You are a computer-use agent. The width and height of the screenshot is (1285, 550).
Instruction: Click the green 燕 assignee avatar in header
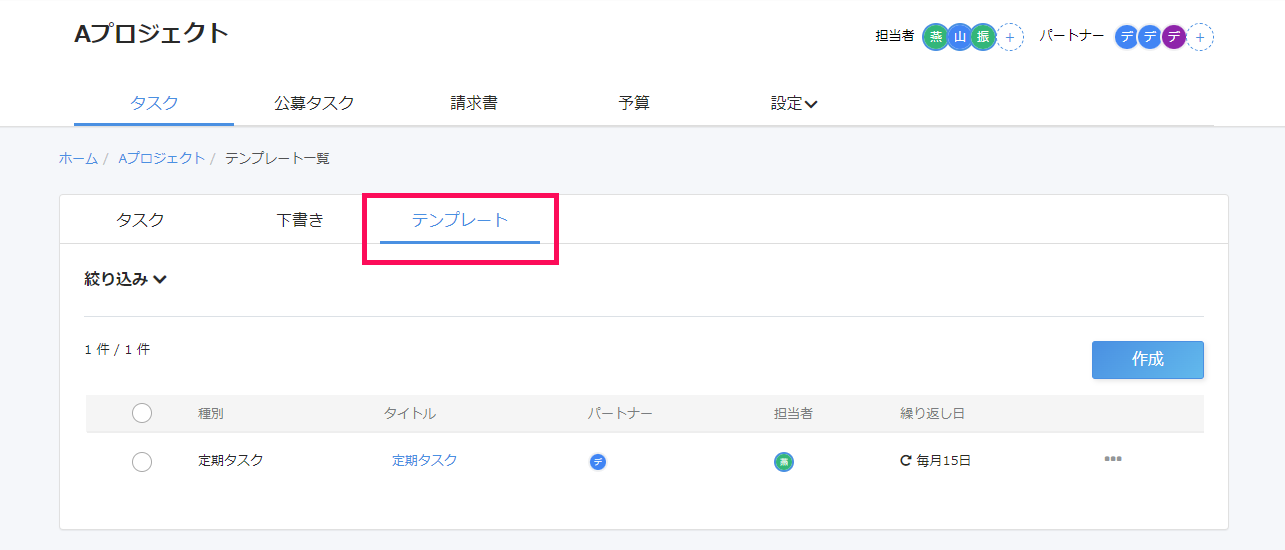click(x=936, y=37)
